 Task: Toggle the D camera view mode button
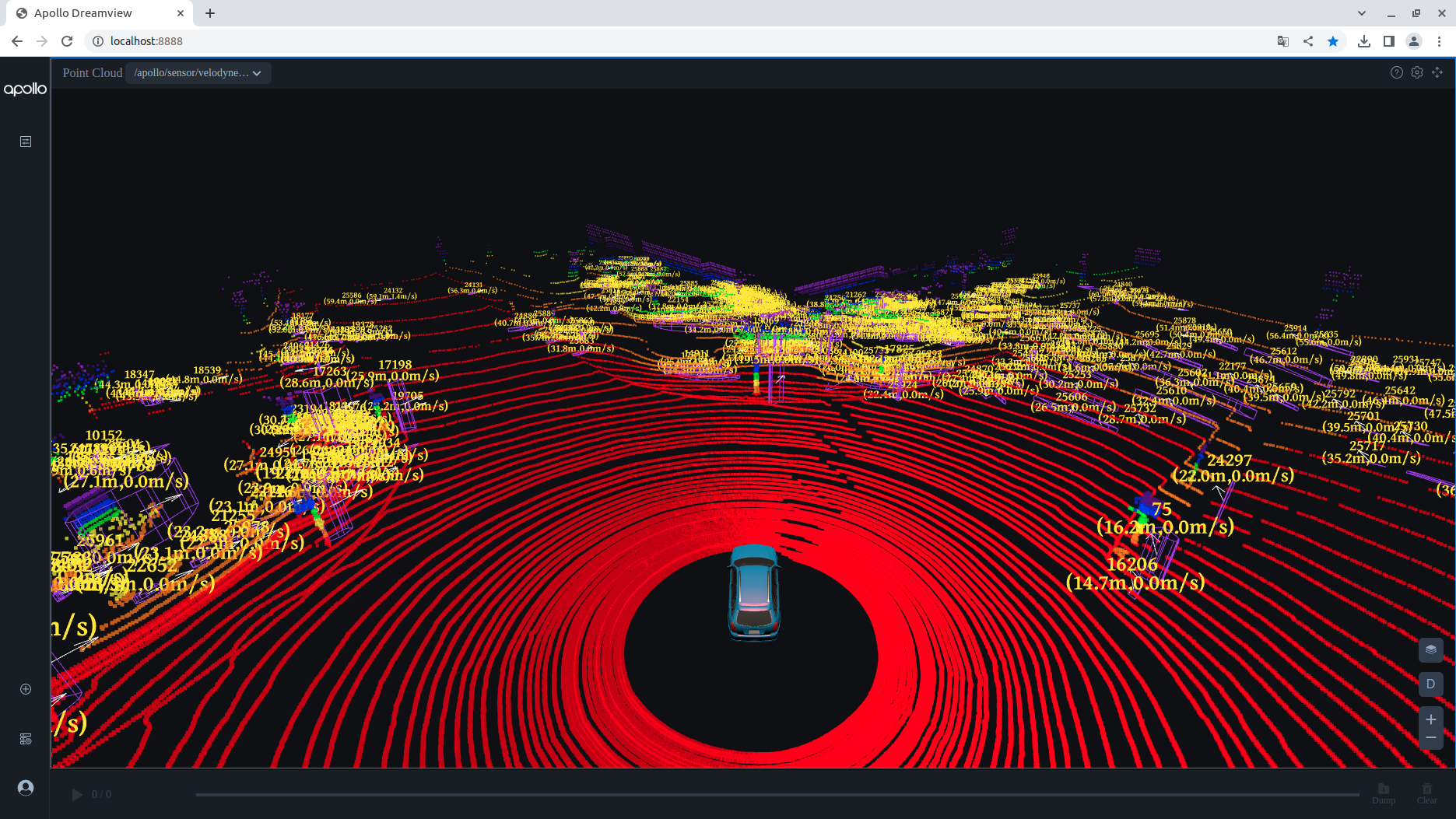[1430, 684]
